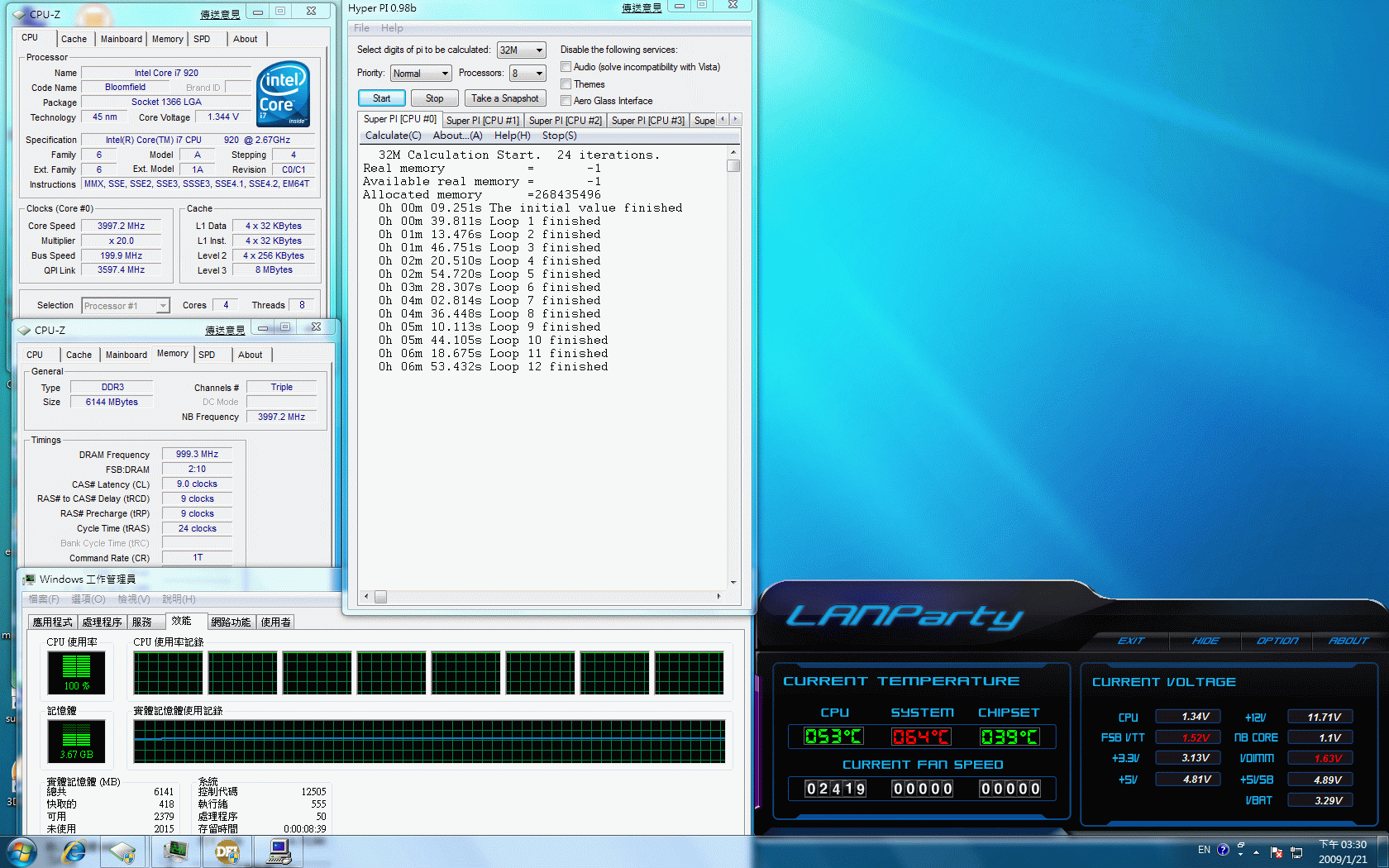The image size is (1389, 868).
Task: Open Hyper PI Help menu
Action: coord(392,28)
